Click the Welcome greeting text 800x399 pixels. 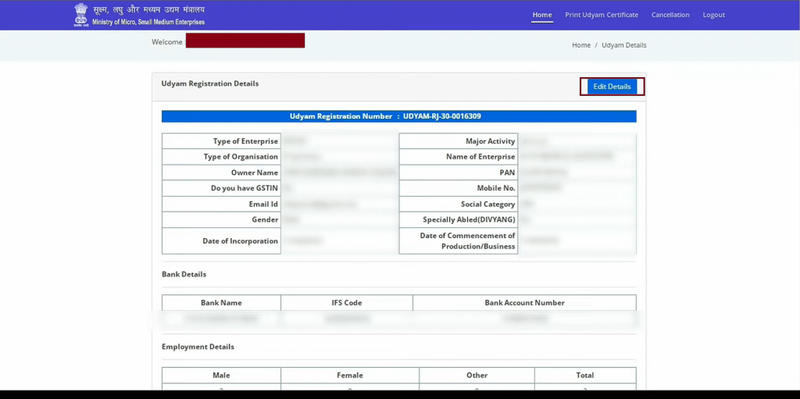coord(167,42)
